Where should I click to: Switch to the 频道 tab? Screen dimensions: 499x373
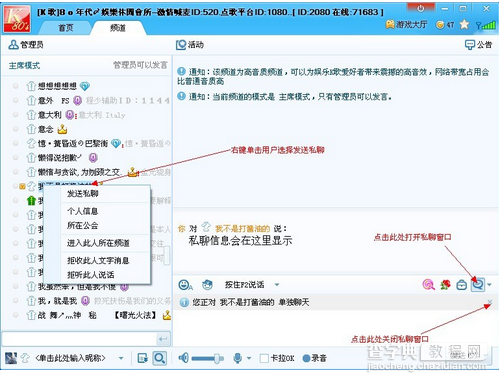click(x=118, y=28)
